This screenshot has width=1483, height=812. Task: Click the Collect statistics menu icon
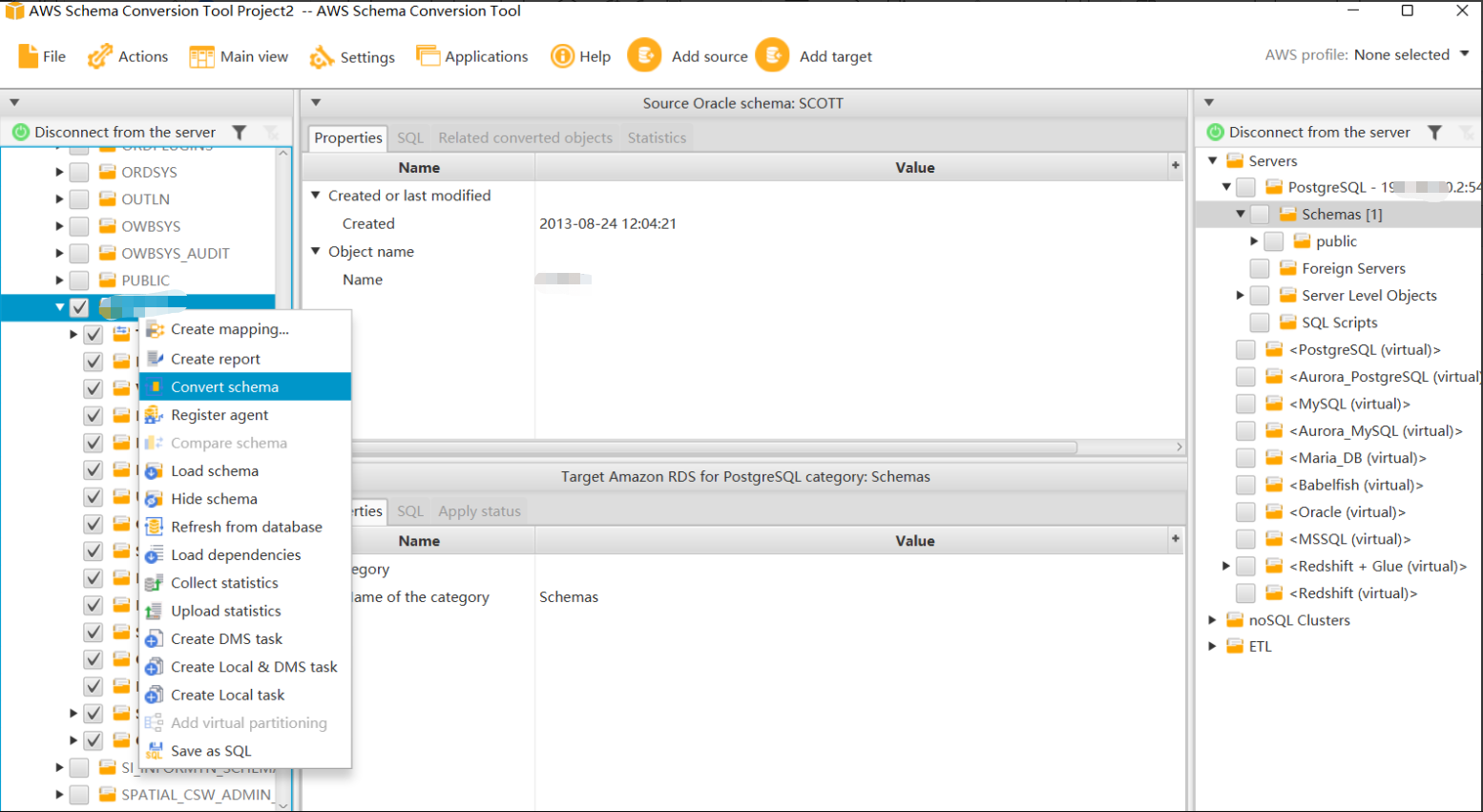154,583
